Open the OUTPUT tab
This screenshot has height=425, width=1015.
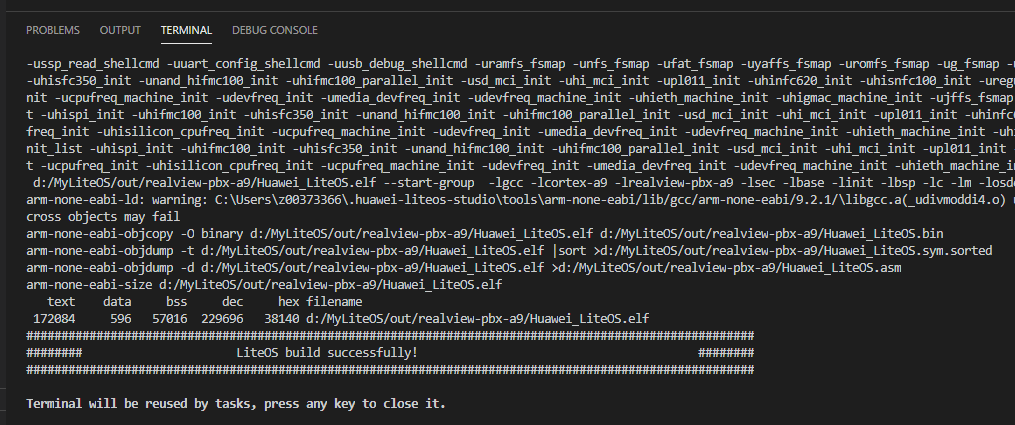click(x=120, y=31)
